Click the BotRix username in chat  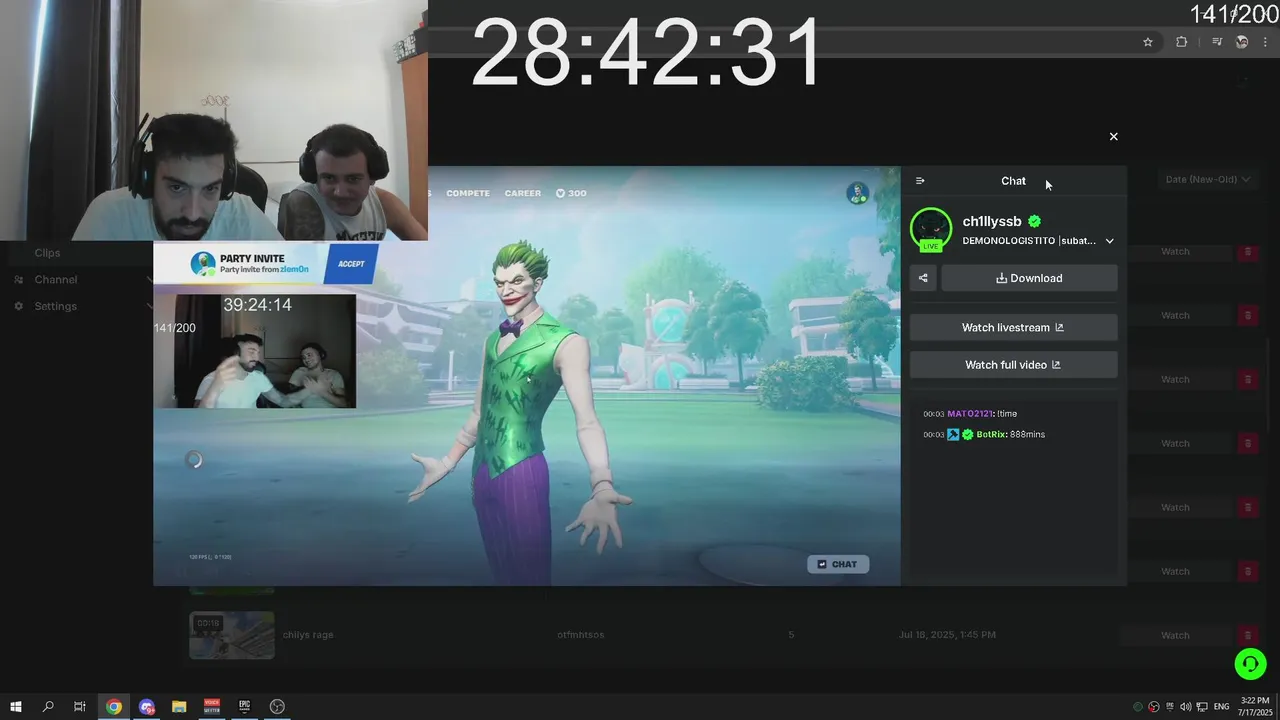pos(991,434)
